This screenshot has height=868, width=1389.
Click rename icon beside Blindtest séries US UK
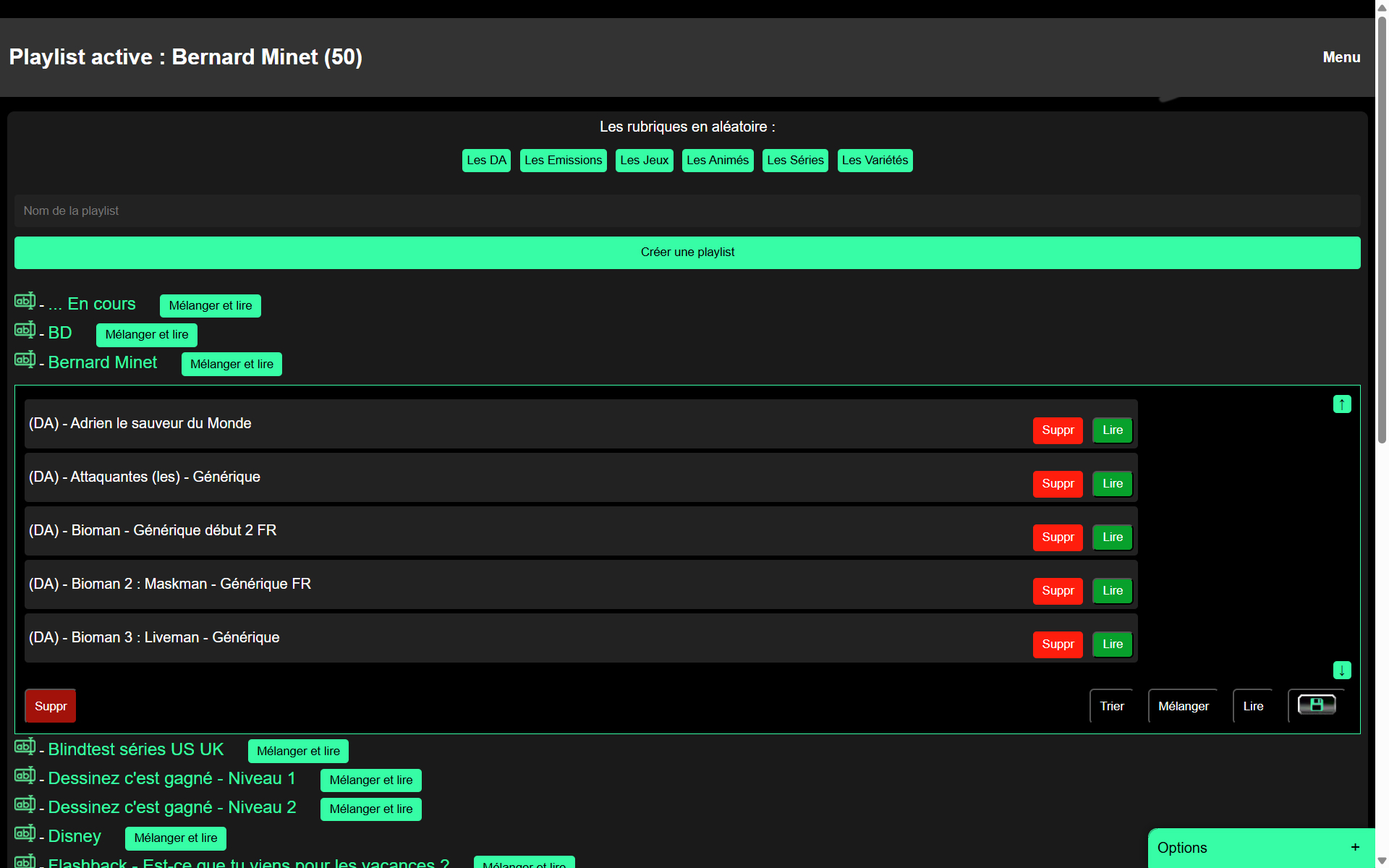(x=25, y=746)
